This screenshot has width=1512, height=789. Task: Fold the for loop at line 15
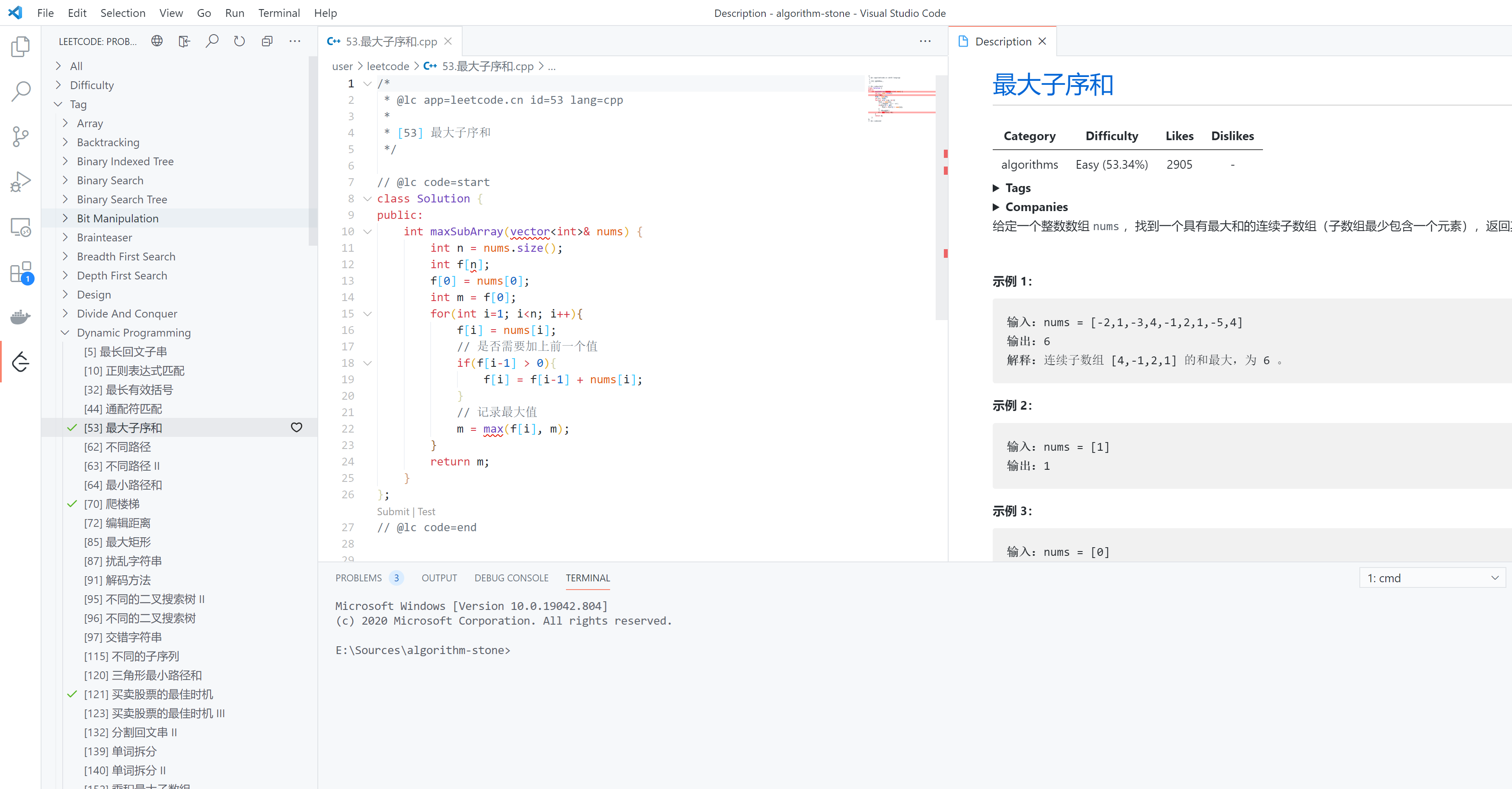tap(368, 314)
